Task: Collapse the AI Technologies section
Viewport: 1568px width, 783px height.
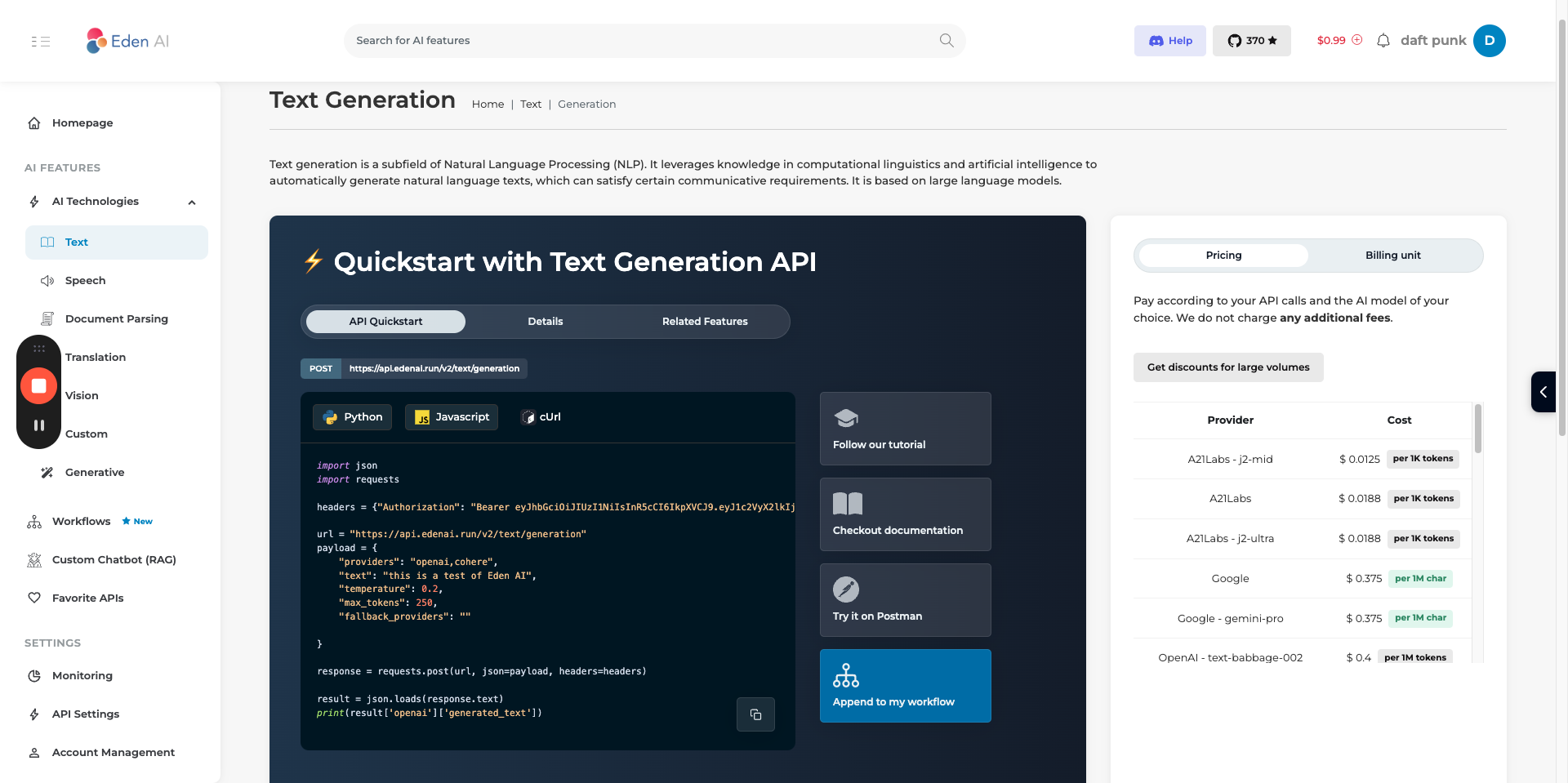Action: pos(192,202)
